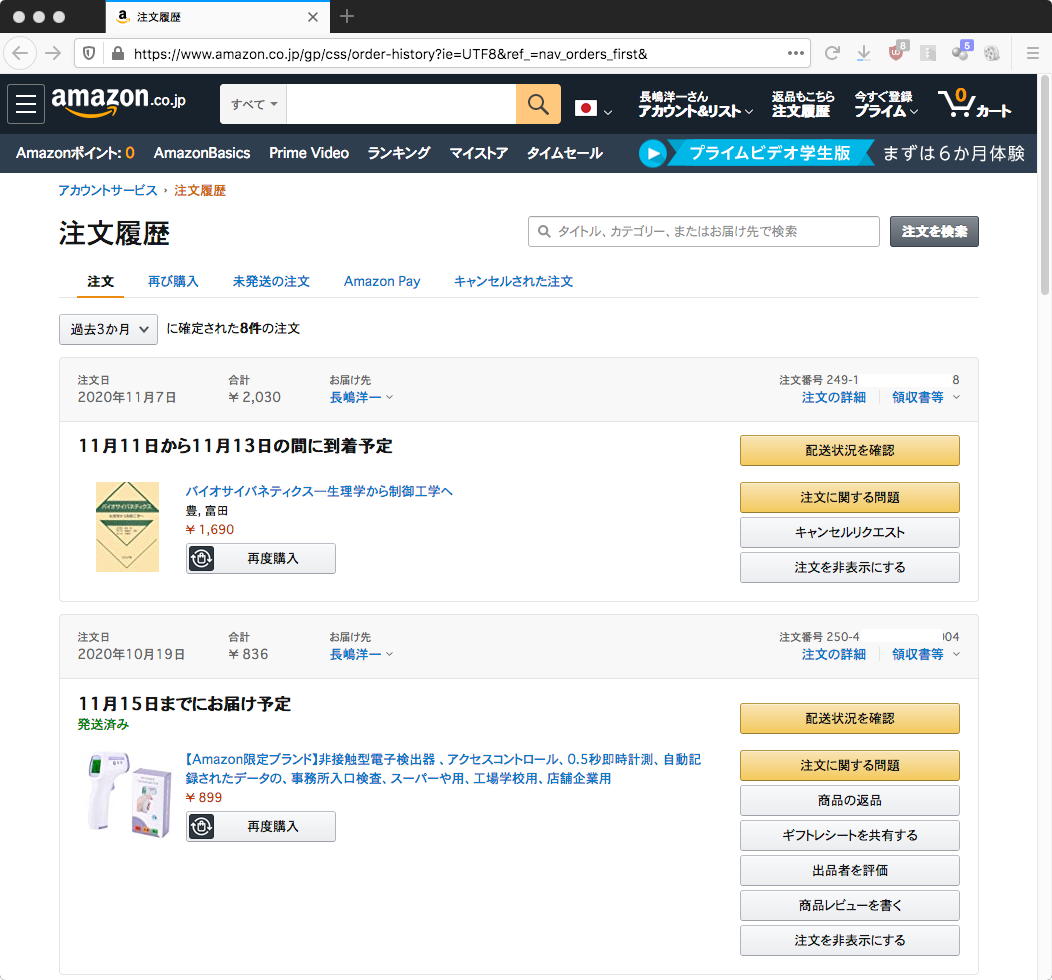Click the cookie-shaped extension icon
This screenshot has width=1052, height=980.
pyautogui.click(x=992, y=53)
